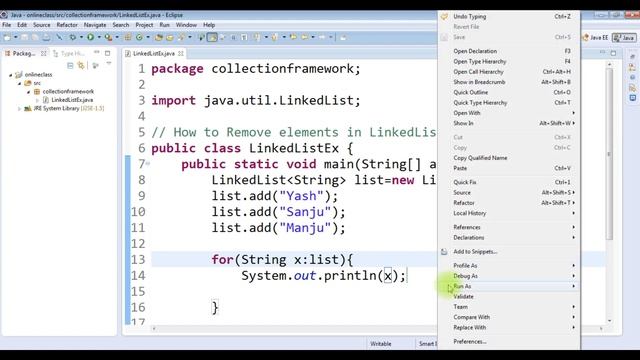Click the Back navigation arrow icon
640x360 pixels.
point(304,38)
